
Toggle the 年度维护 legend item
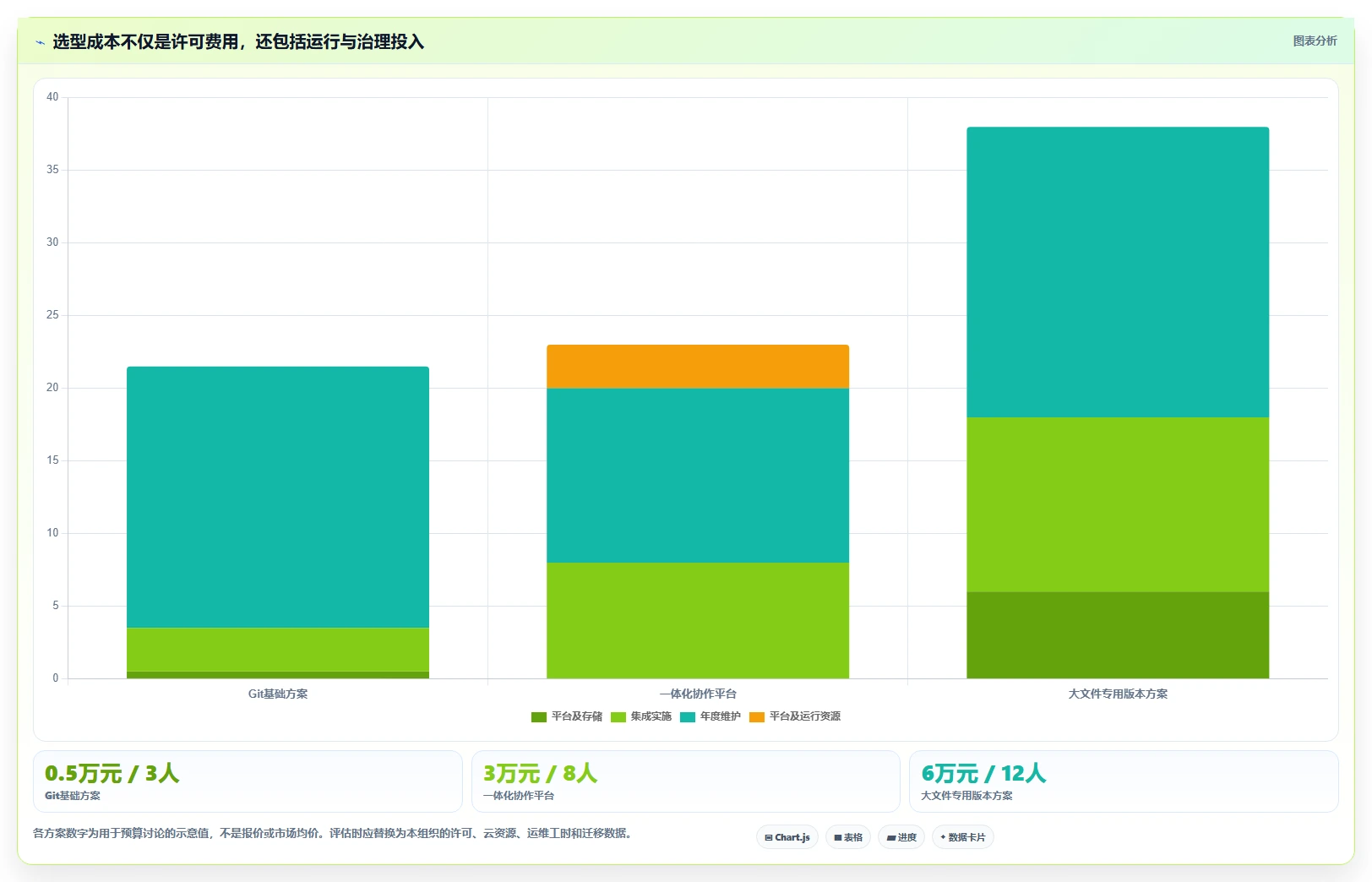(x=710, y=716)
